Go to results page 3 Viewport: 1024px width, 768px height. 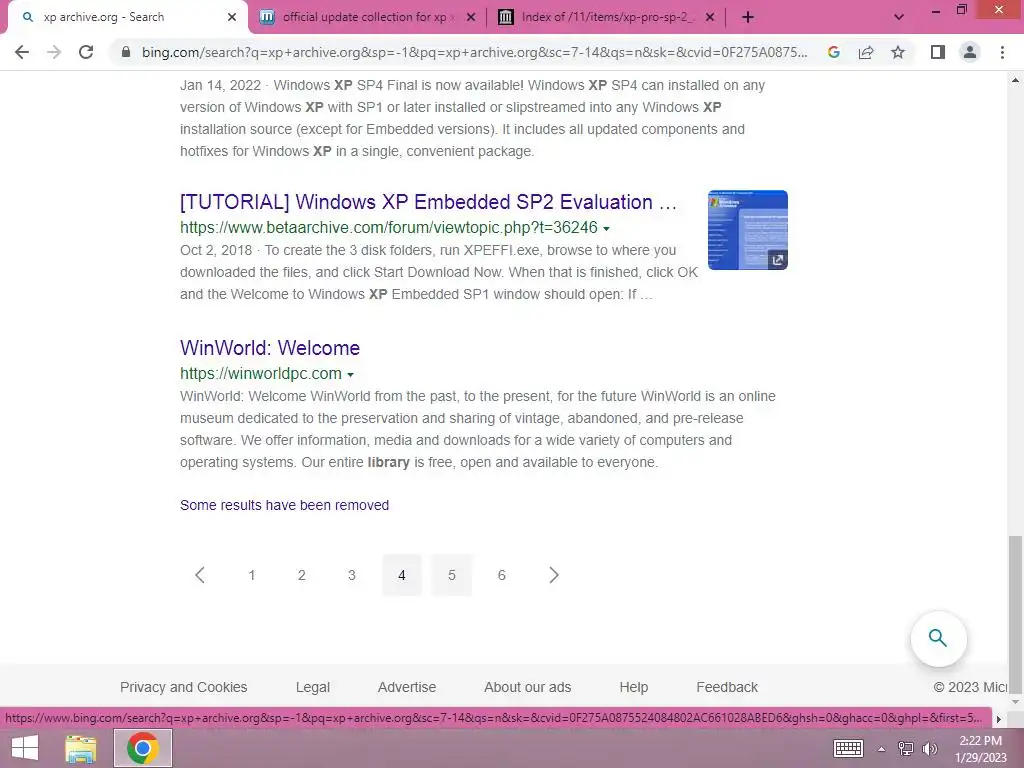(351, 575)
